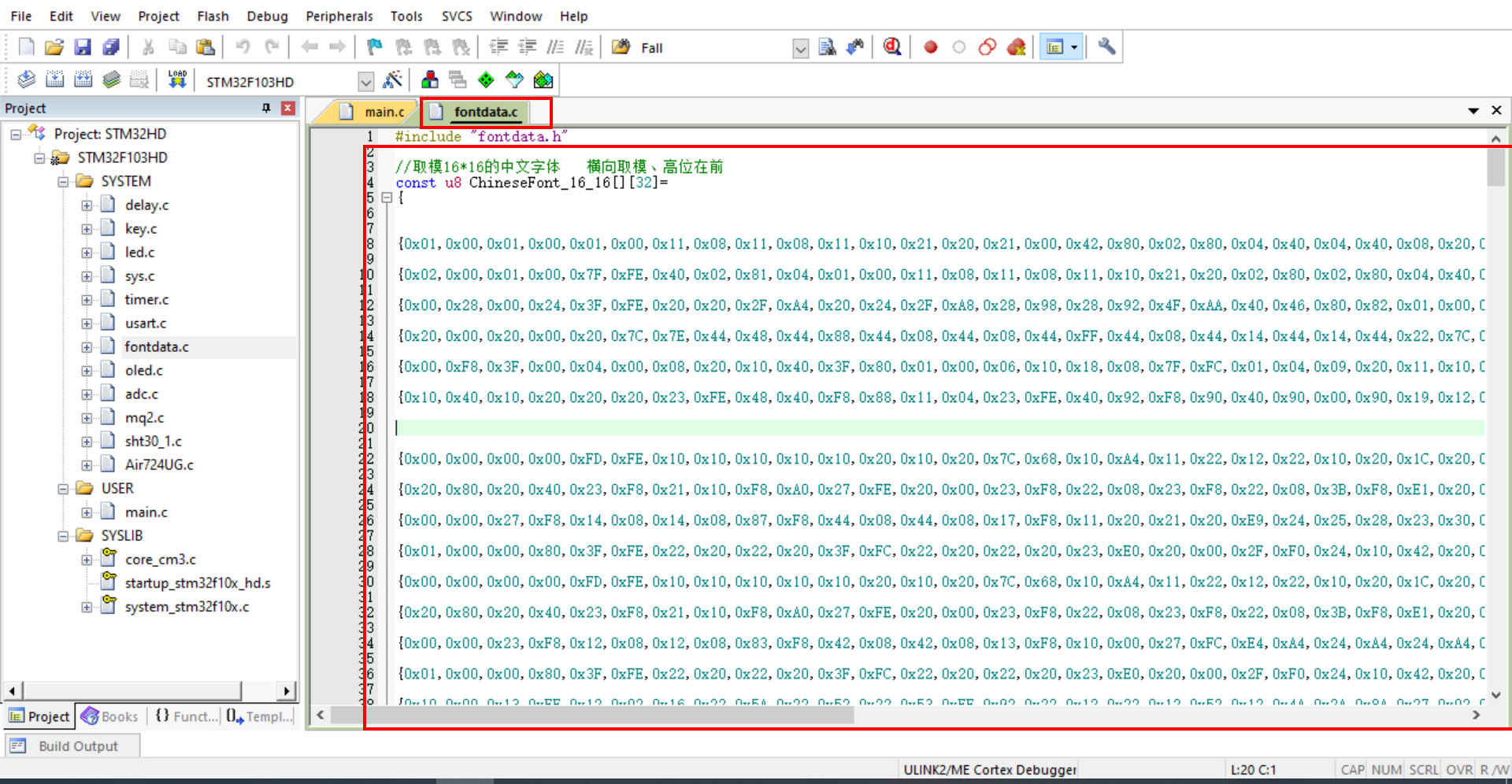This screenshot has width=1512, height=784.
Task: Collapse the SYSLIB folder group
Action: 63,536
